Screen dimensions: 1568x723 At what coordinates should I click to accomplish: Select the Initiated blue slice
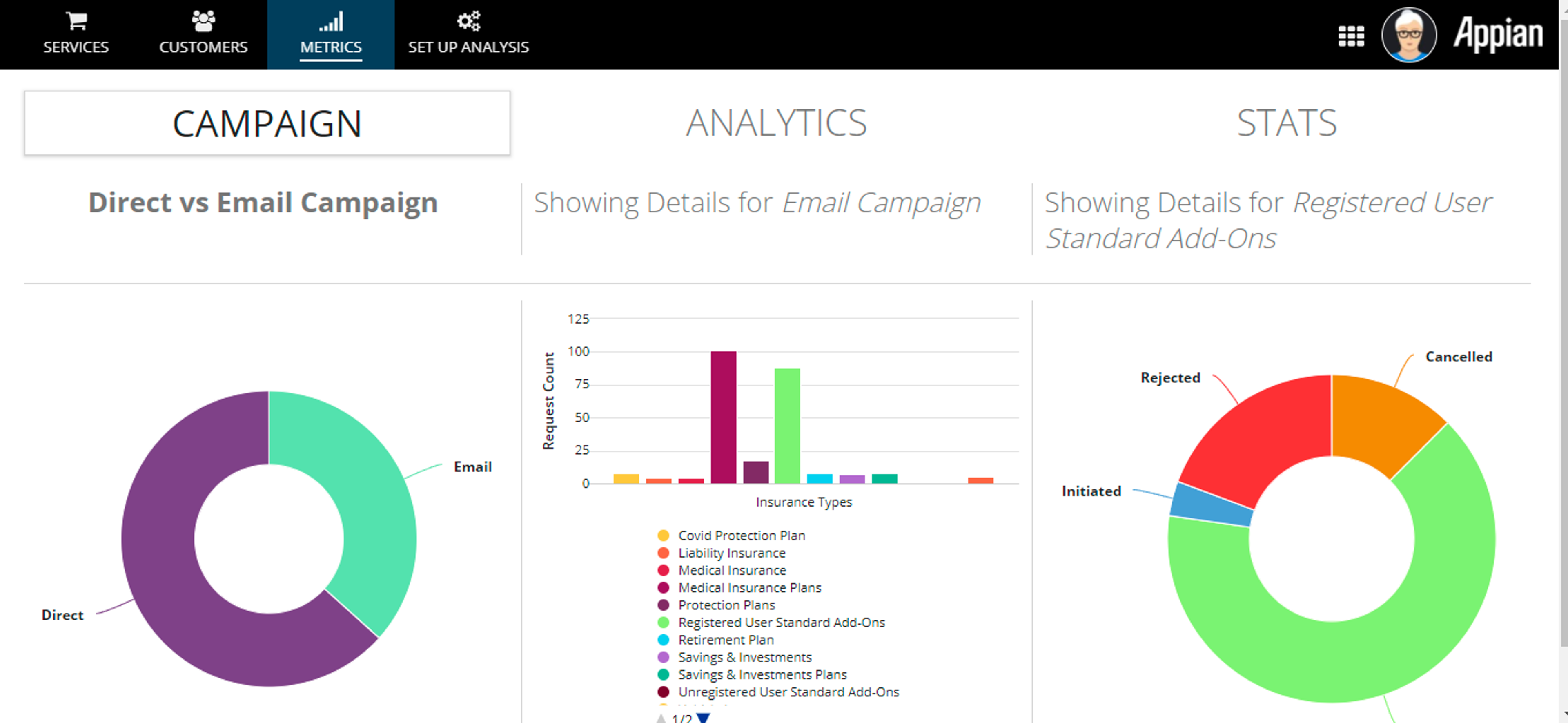(1211, 506)
